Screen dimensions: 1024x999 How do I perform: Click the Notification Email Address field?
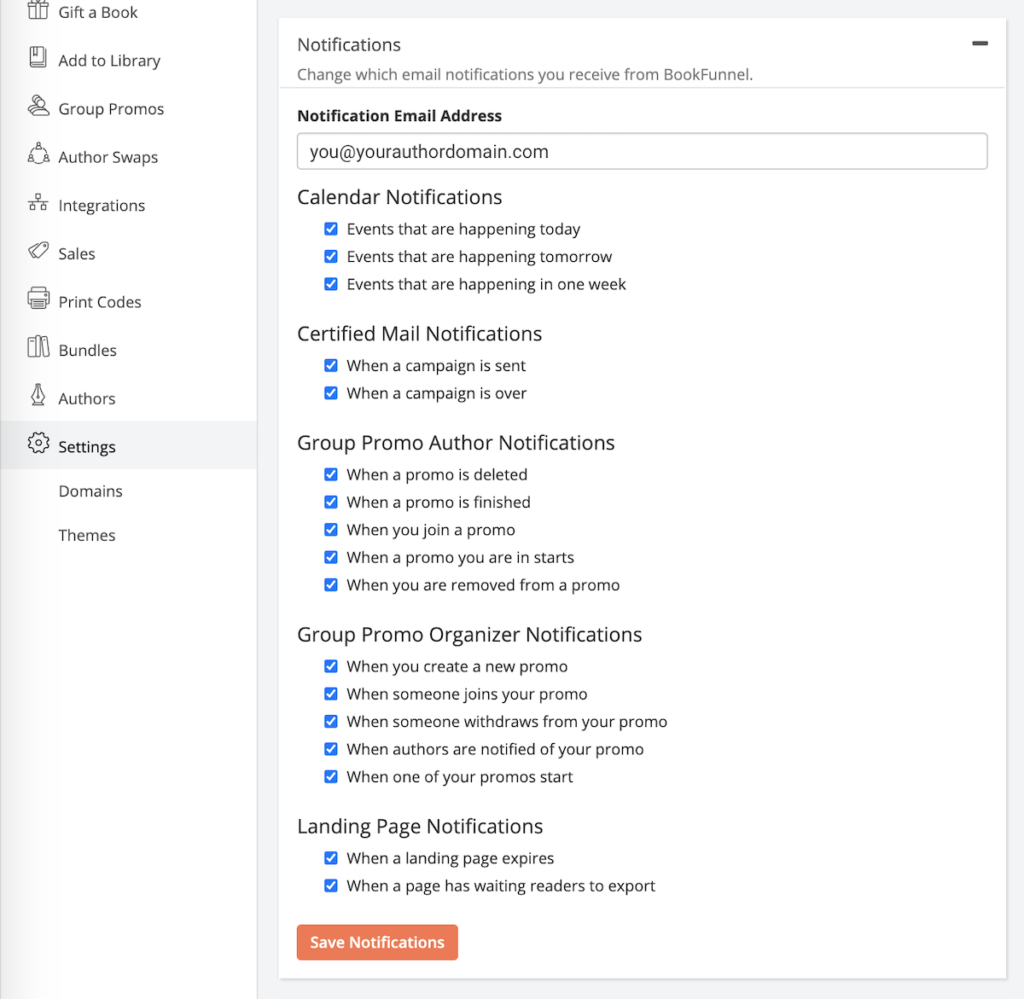[x=642, y=151]
